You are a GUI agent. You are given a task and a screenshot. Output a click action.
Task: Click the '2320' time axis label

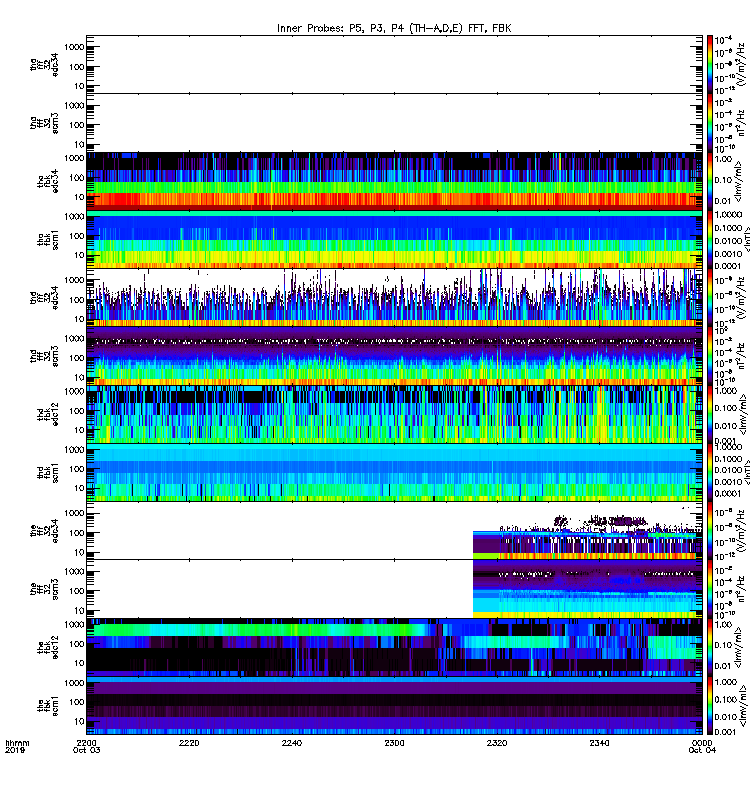496,743
